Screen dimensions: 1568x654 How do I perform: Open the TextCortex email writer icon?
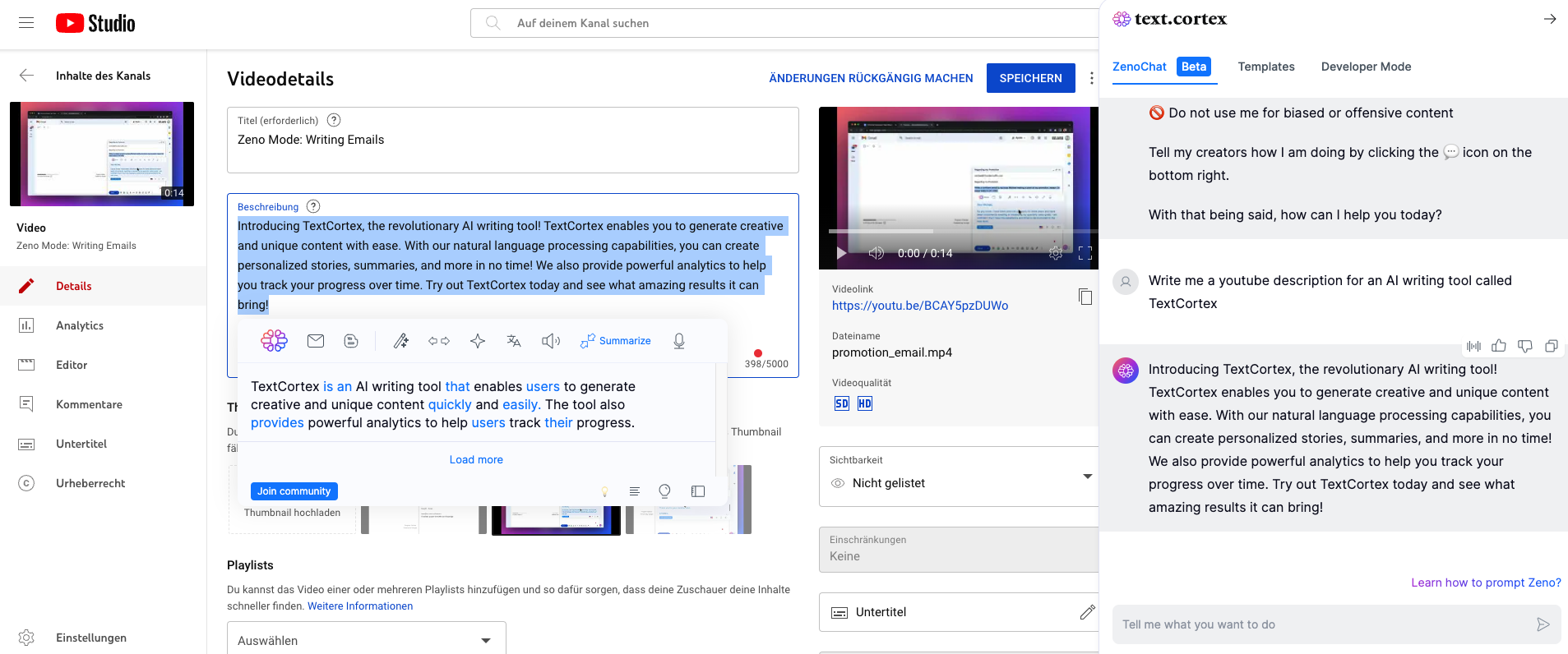tap(316, 341)
